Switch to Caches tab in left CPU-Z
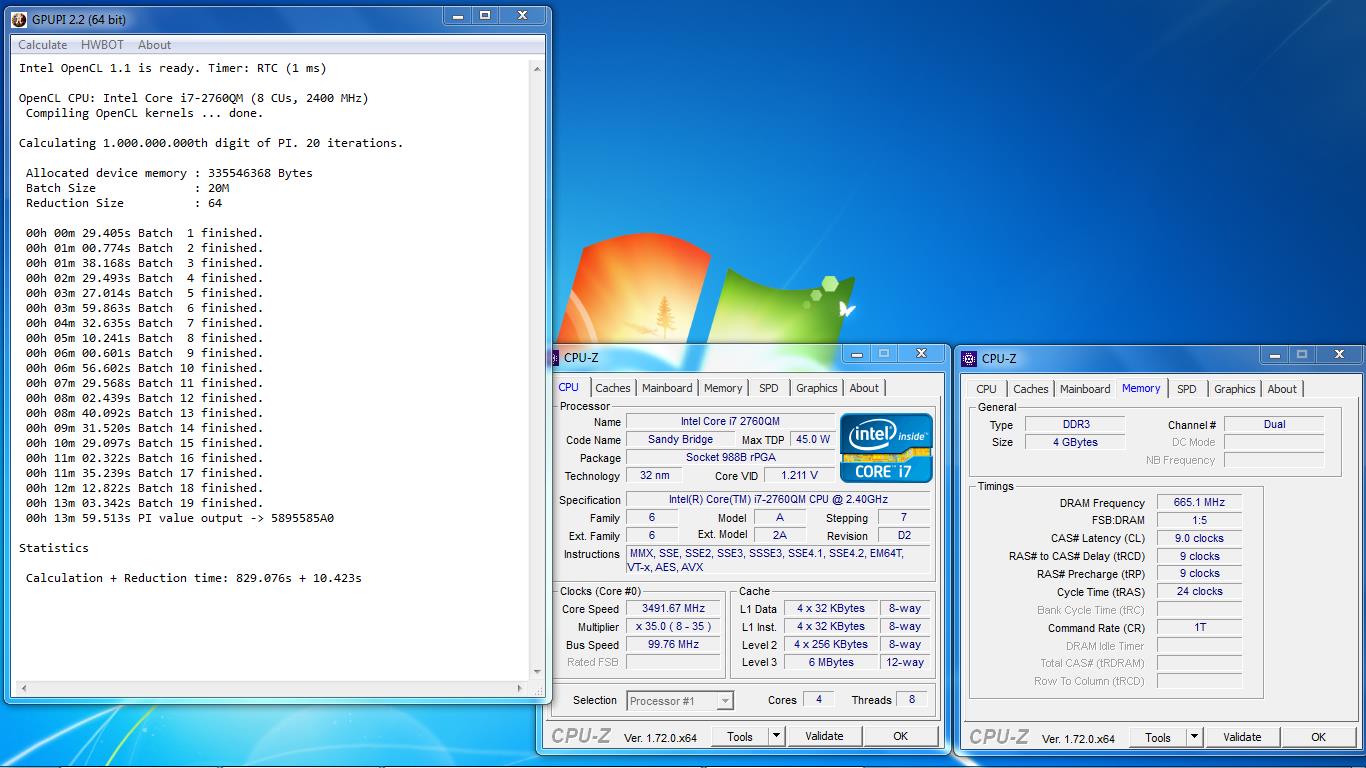The width and height of the screenshot is (1366, 768). pyautogui.click(x=613, y=388)
